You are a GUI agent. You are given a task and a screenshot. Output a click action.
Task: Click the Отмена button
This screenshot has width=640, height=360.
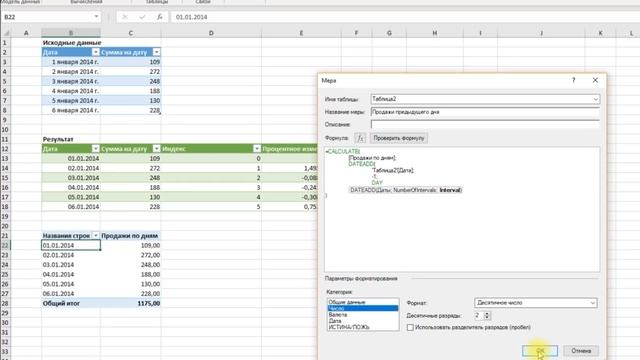coord(581,351)
